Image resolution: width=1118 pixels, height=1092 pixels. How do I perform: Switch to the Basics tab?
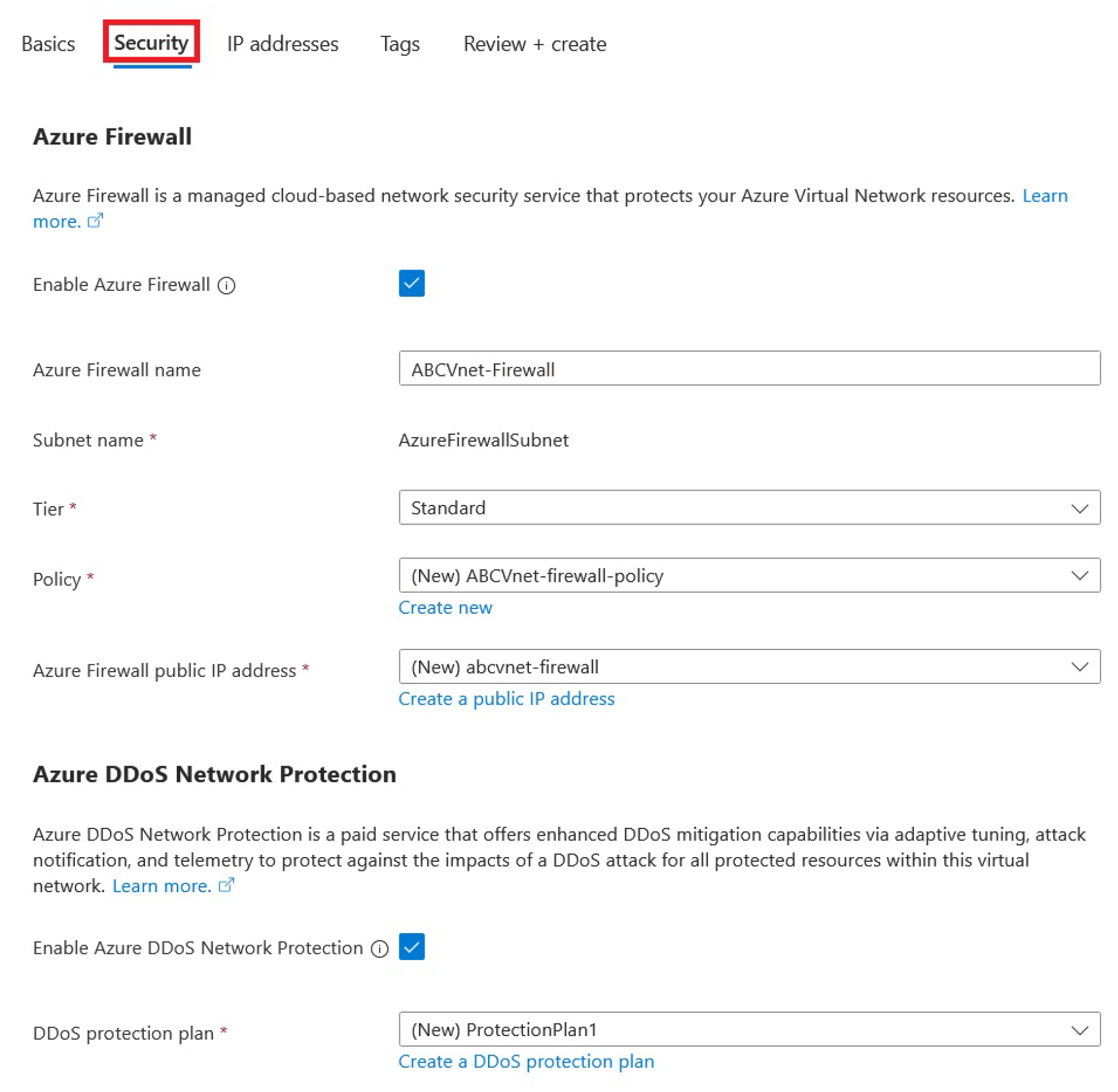[x=48, y=44]
